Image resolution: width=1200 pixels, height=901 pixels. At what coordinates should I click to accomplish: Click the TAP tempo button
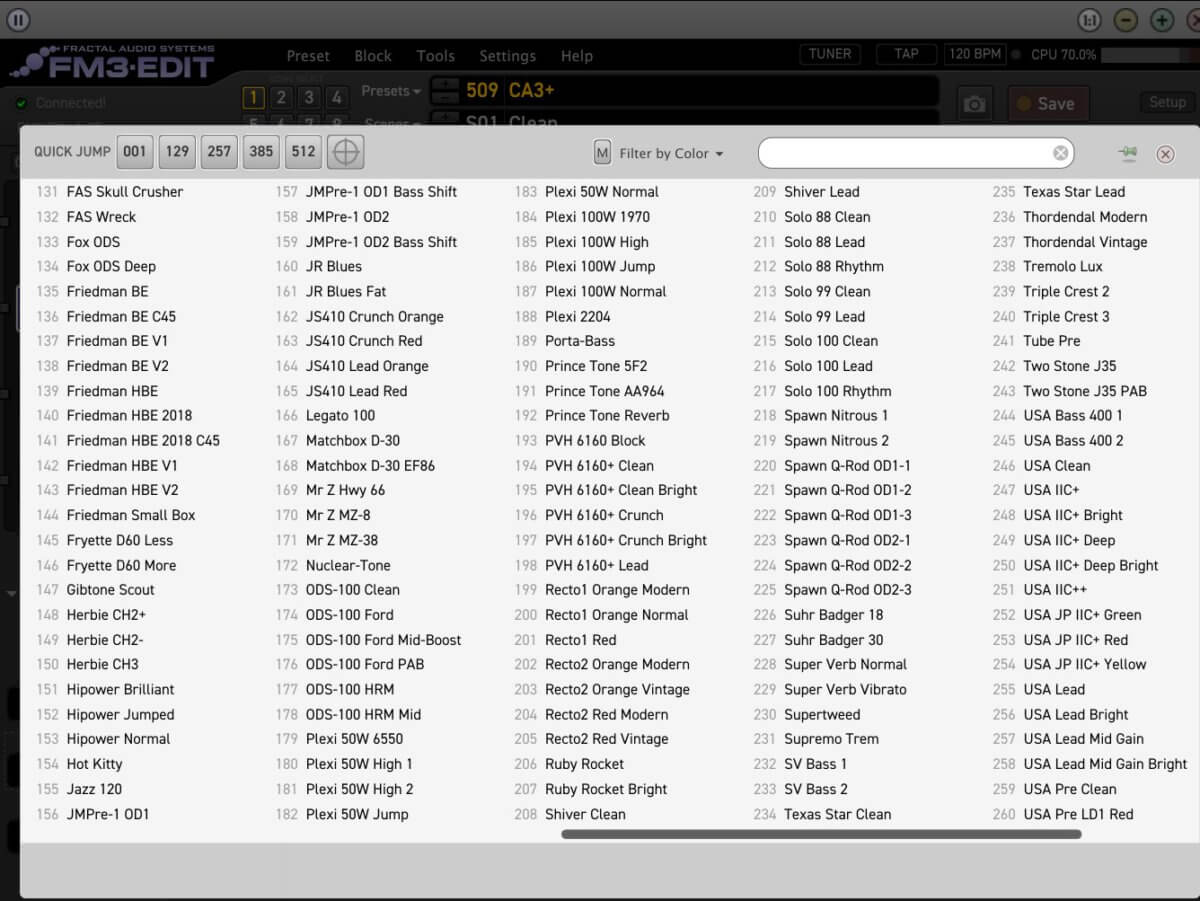coord(906,54)
